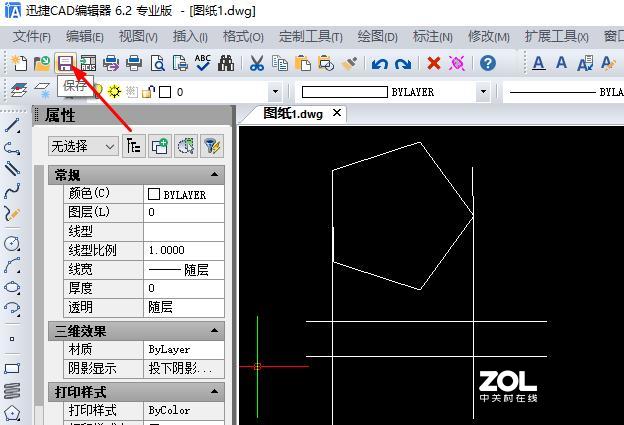The width and height of the screenshot is (624, 425).
Task: Open the 格式(O) menu
Action: click(243, 37)
